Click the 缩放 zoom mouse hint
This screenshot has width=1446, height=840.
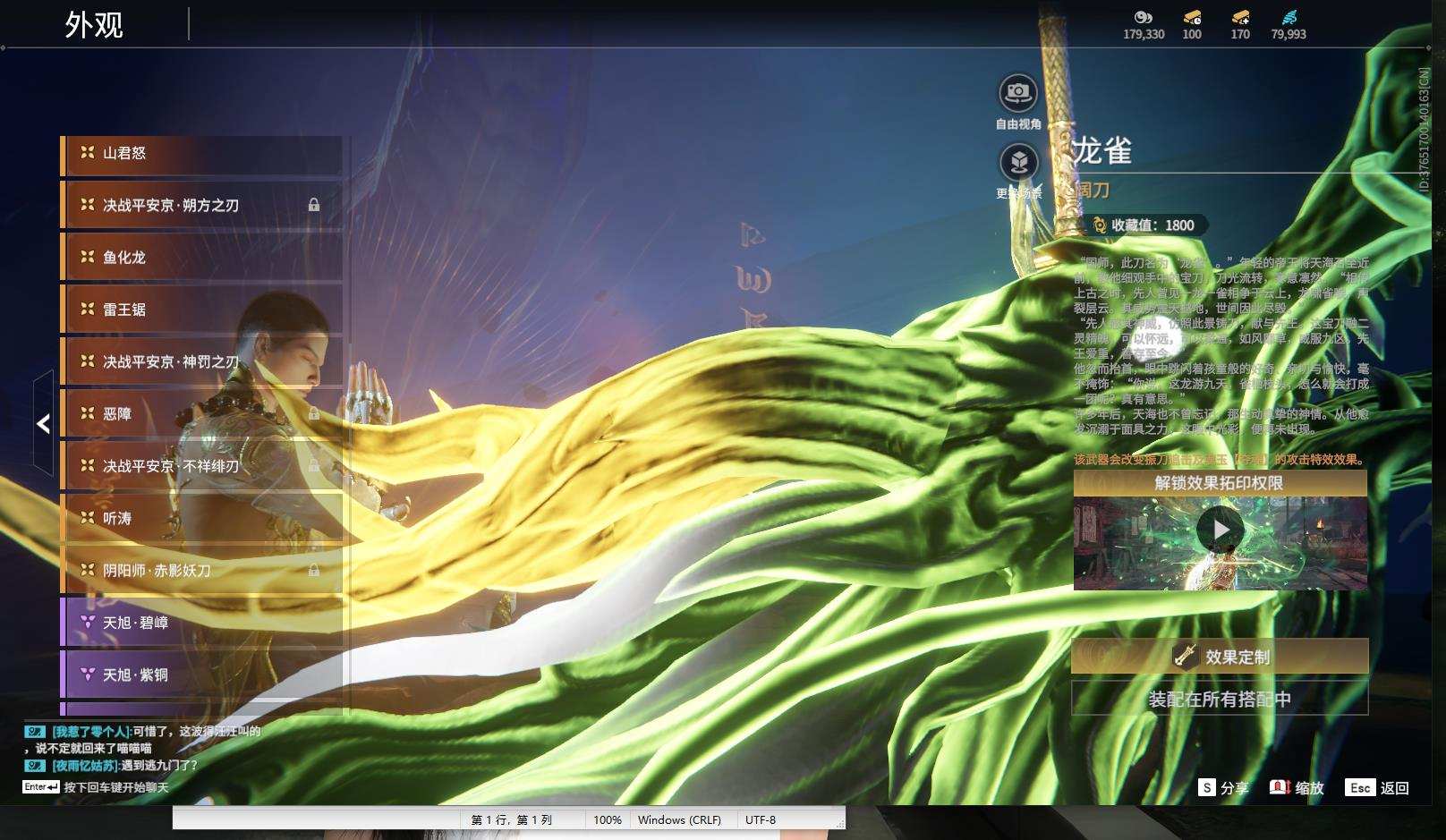point(1297,787)
